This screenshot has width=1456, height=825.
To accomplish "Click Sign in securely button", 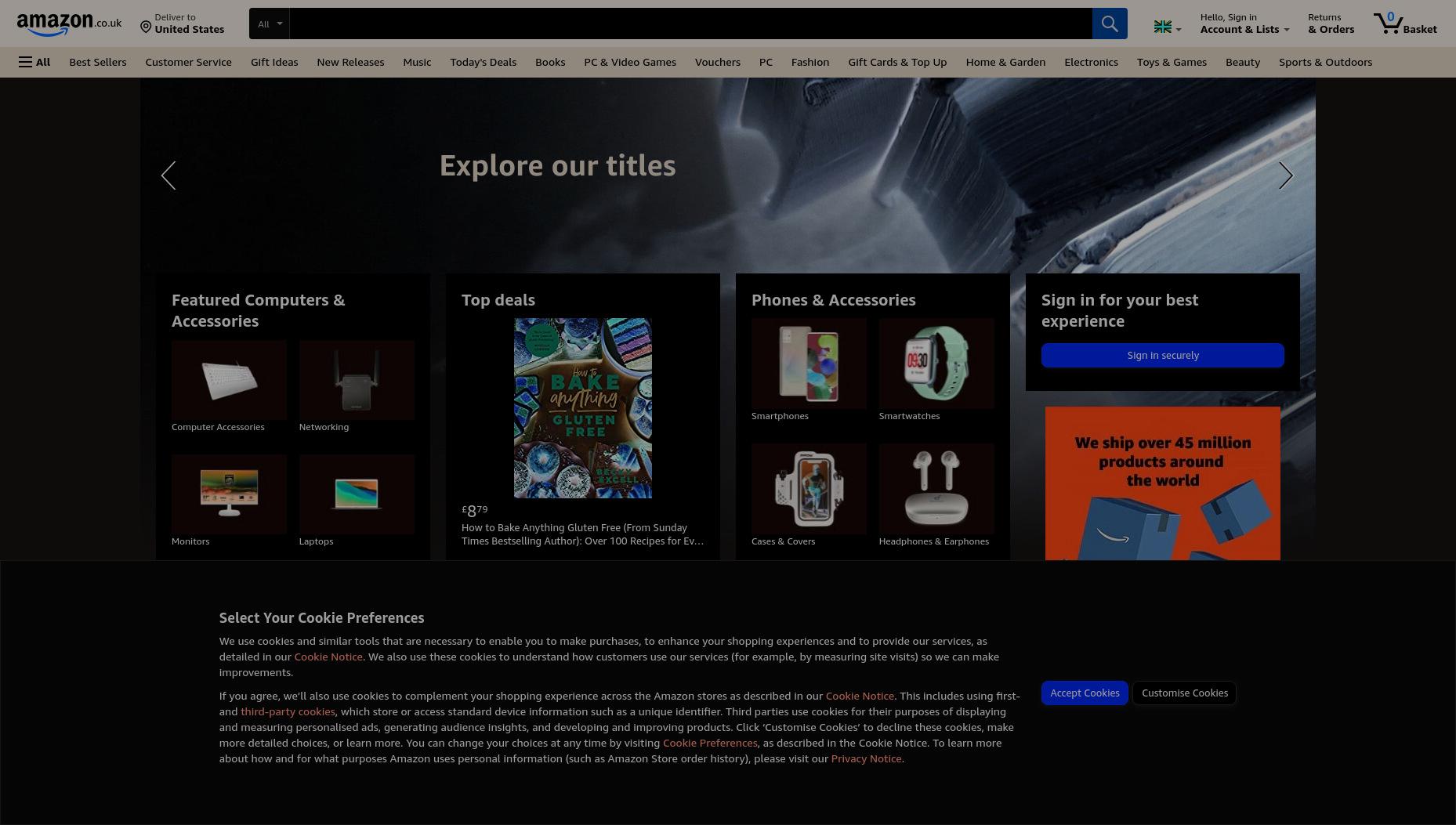I will pyautogui.click(x=1163, y=355).
